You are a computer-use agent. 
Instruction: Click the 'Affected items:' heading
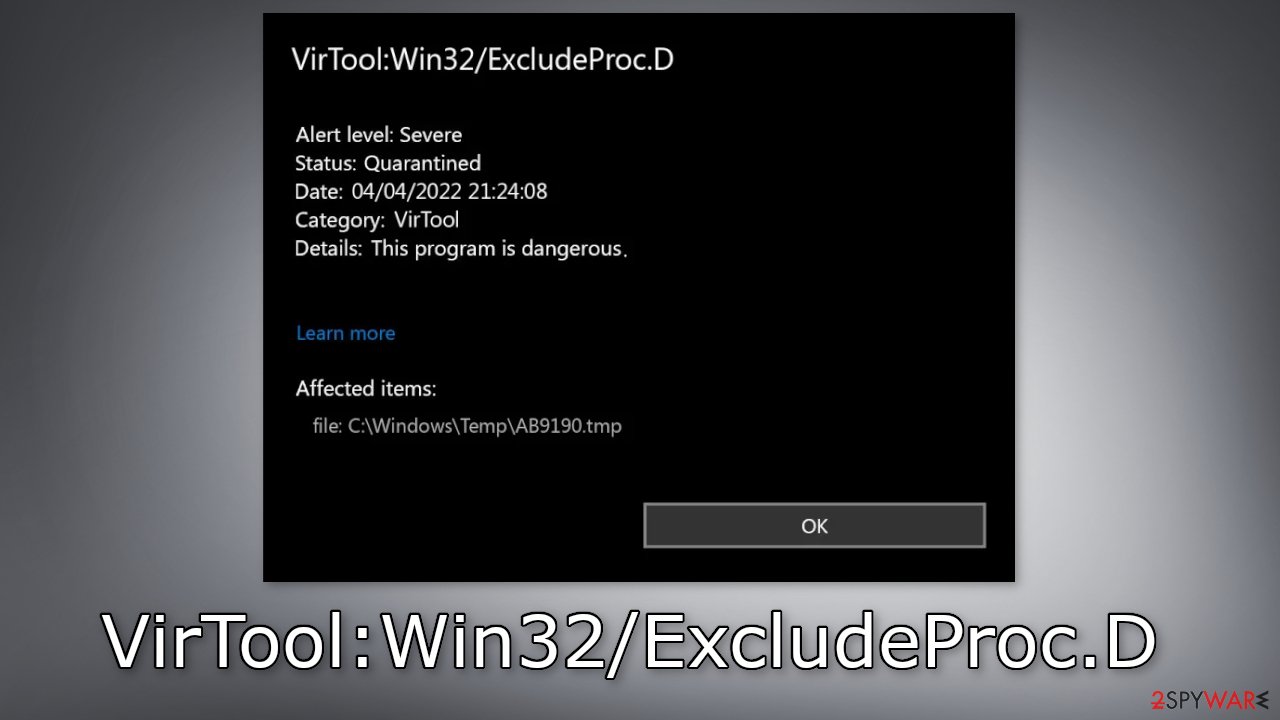(366, 389)
